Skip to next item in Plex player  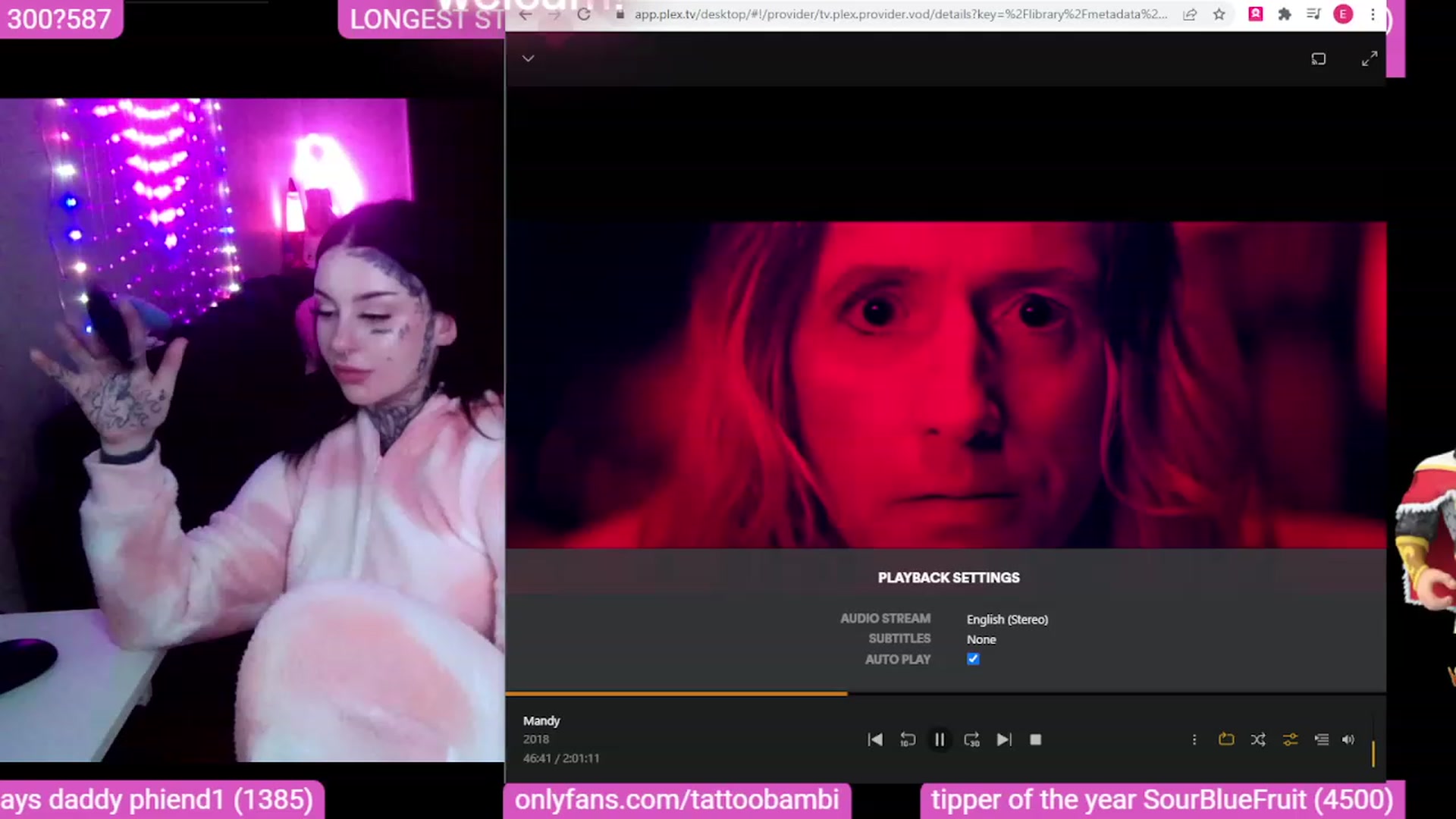click(x=1003, y=739)
